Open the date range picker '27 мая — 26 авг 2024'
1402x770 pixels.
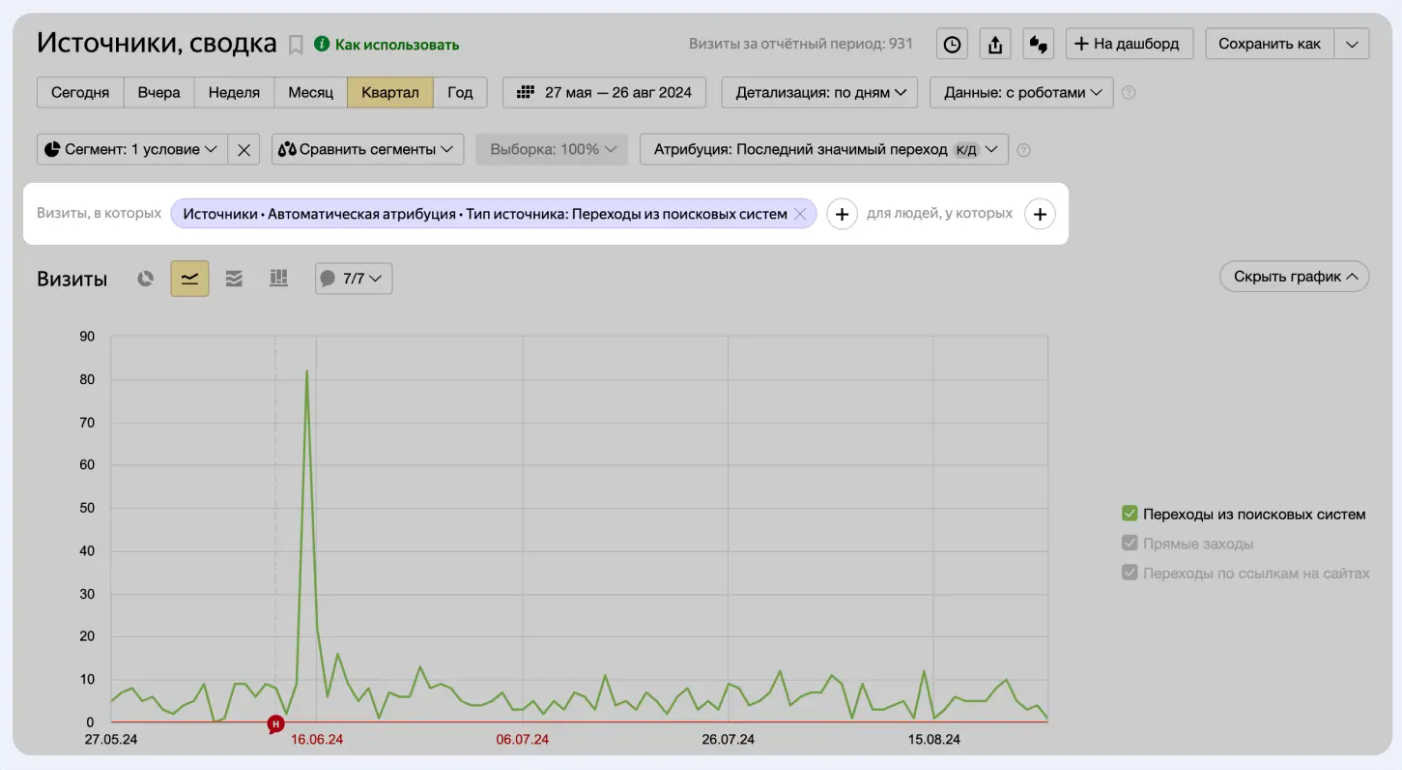[604, 92]
